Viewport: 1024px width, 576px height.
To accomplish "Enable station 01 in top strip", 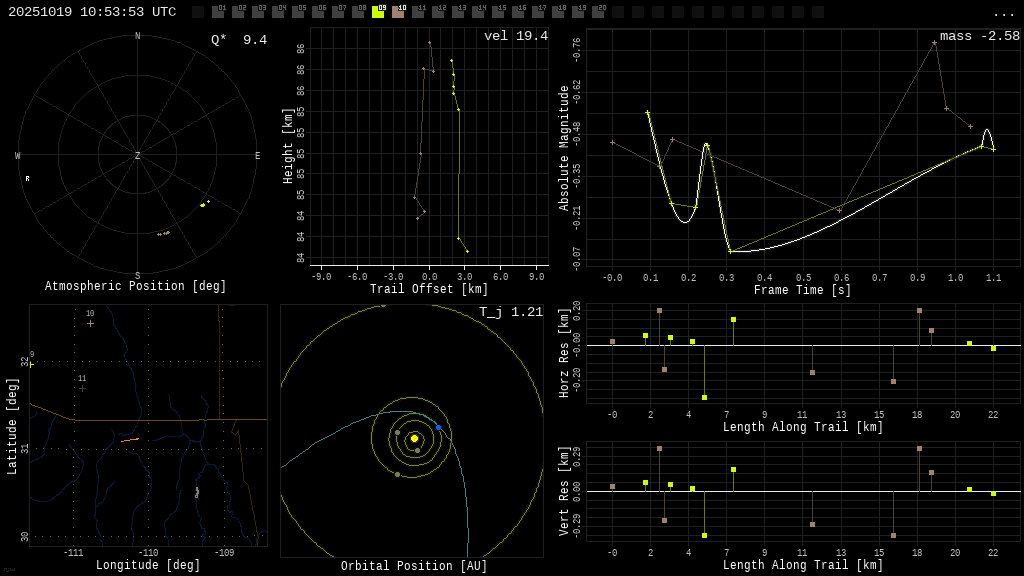I will [218, 12].
